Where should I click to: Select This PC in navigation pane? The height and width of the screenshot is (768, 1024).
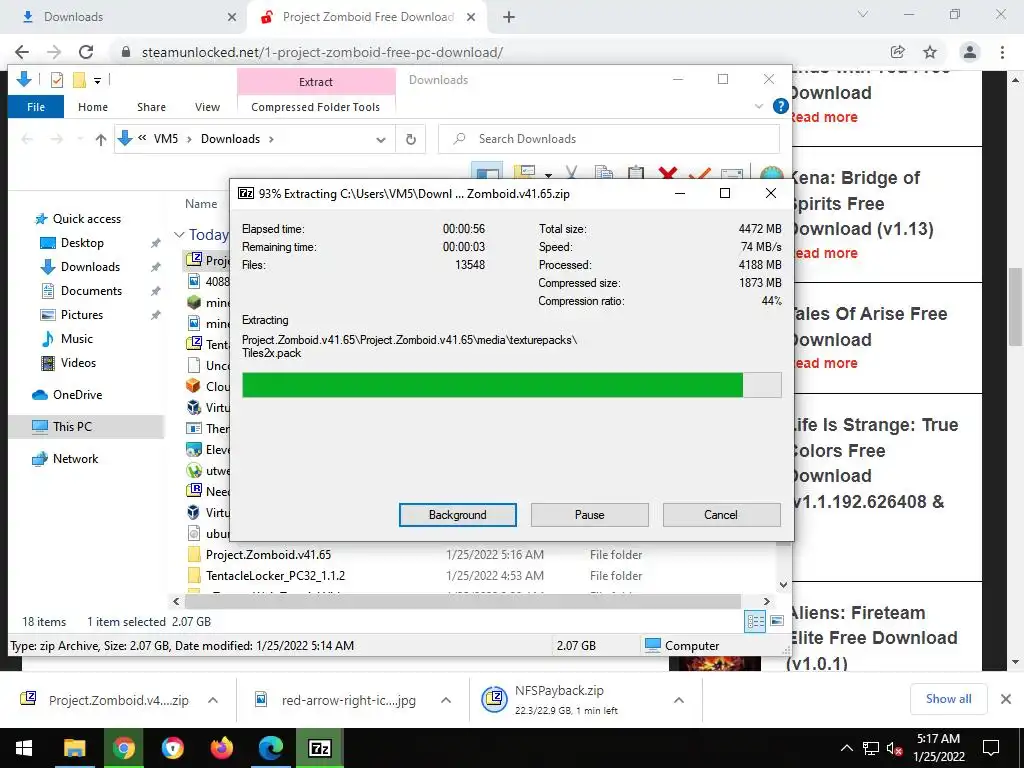[86, 426]
